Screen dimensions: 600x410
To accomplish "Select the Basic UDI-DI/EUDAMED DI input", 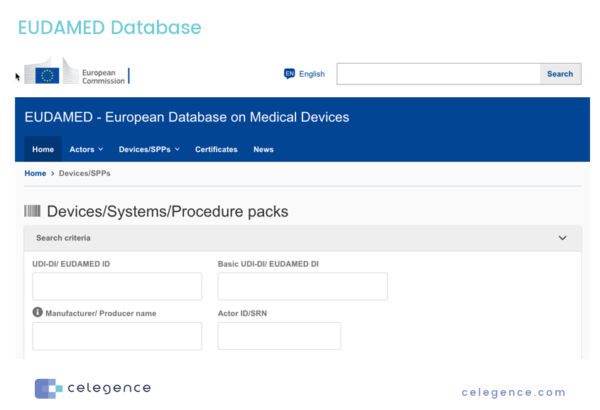I will [302, 286].
